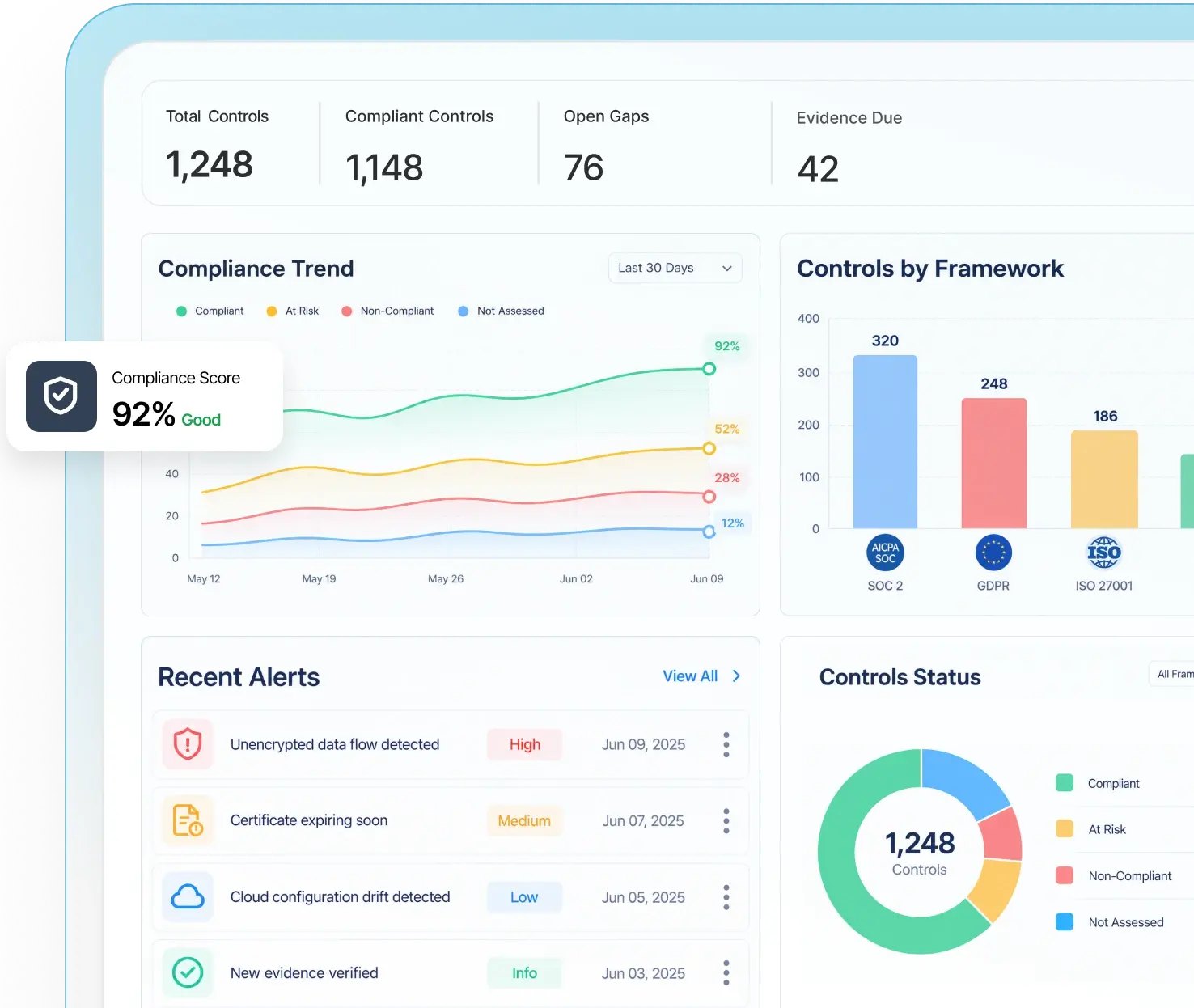Click the ISO 27001 logo

[1104, 553]
